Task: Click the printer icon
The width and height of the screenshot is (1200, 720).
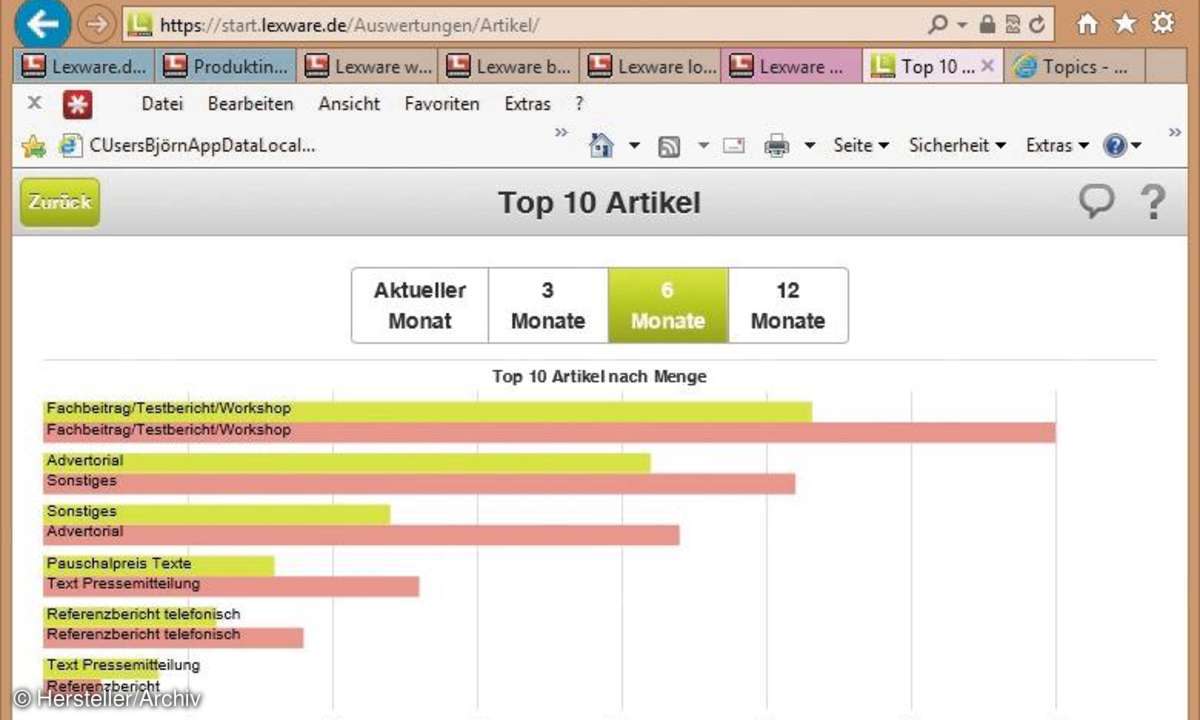Action: point(777,146)
